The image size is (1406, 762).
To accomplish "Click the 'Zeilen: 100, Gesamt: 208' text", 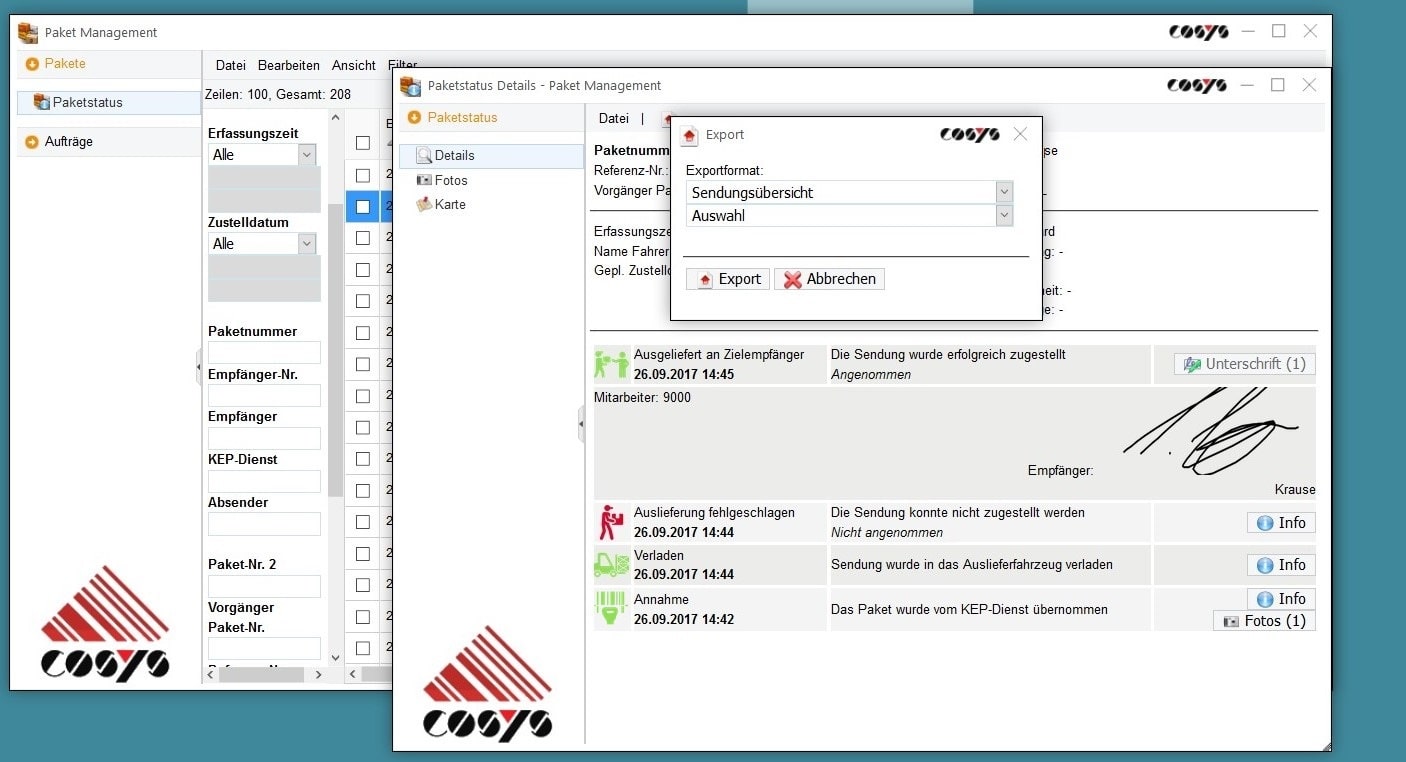I will [x=278, y=94].
